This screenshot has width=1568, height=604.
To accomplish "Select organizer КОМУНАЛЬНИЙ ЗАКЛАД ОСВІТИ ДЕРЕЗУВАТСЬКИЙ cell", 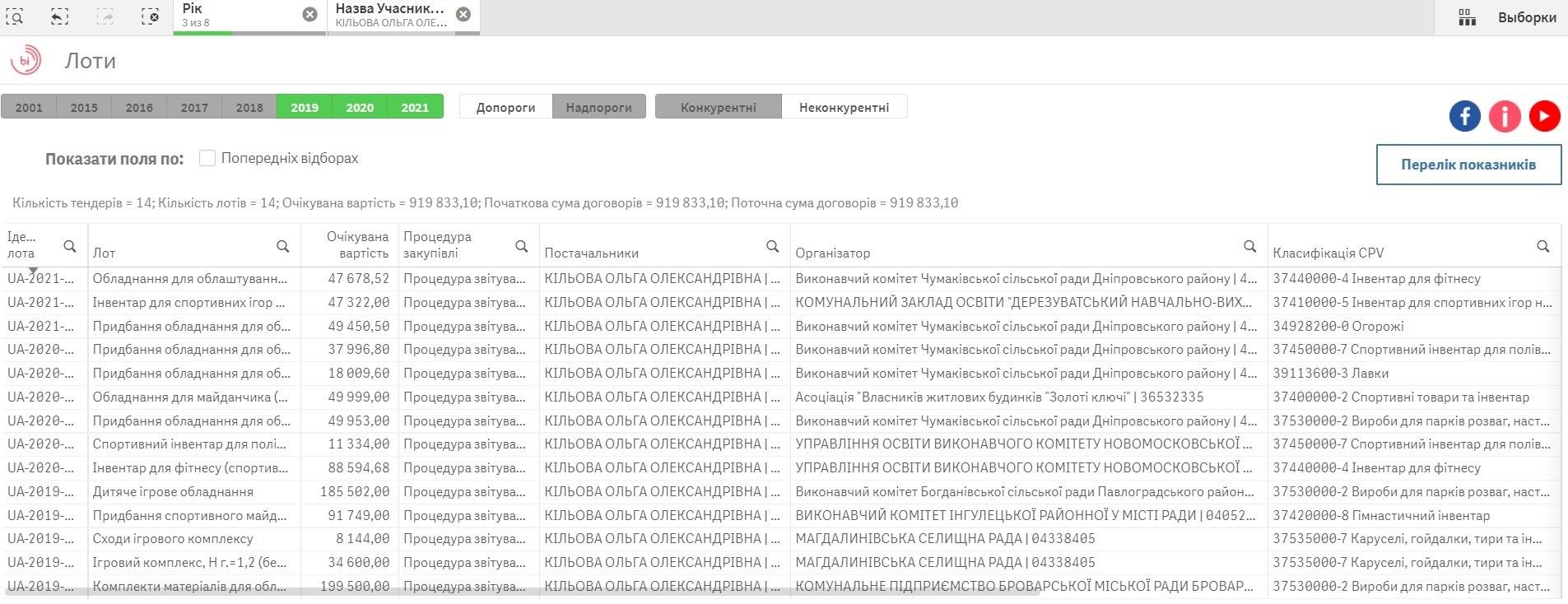I will click(1029, 302).
